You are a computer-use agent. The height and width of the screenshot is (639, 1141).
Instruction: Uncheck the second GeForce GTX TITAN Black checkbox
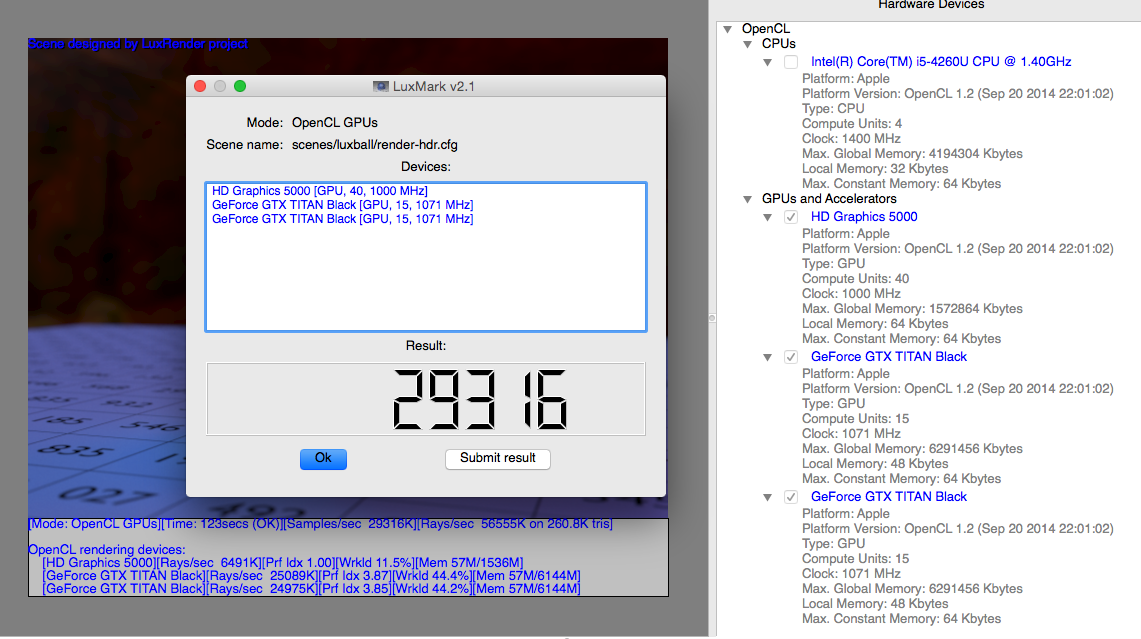[791, 497]
